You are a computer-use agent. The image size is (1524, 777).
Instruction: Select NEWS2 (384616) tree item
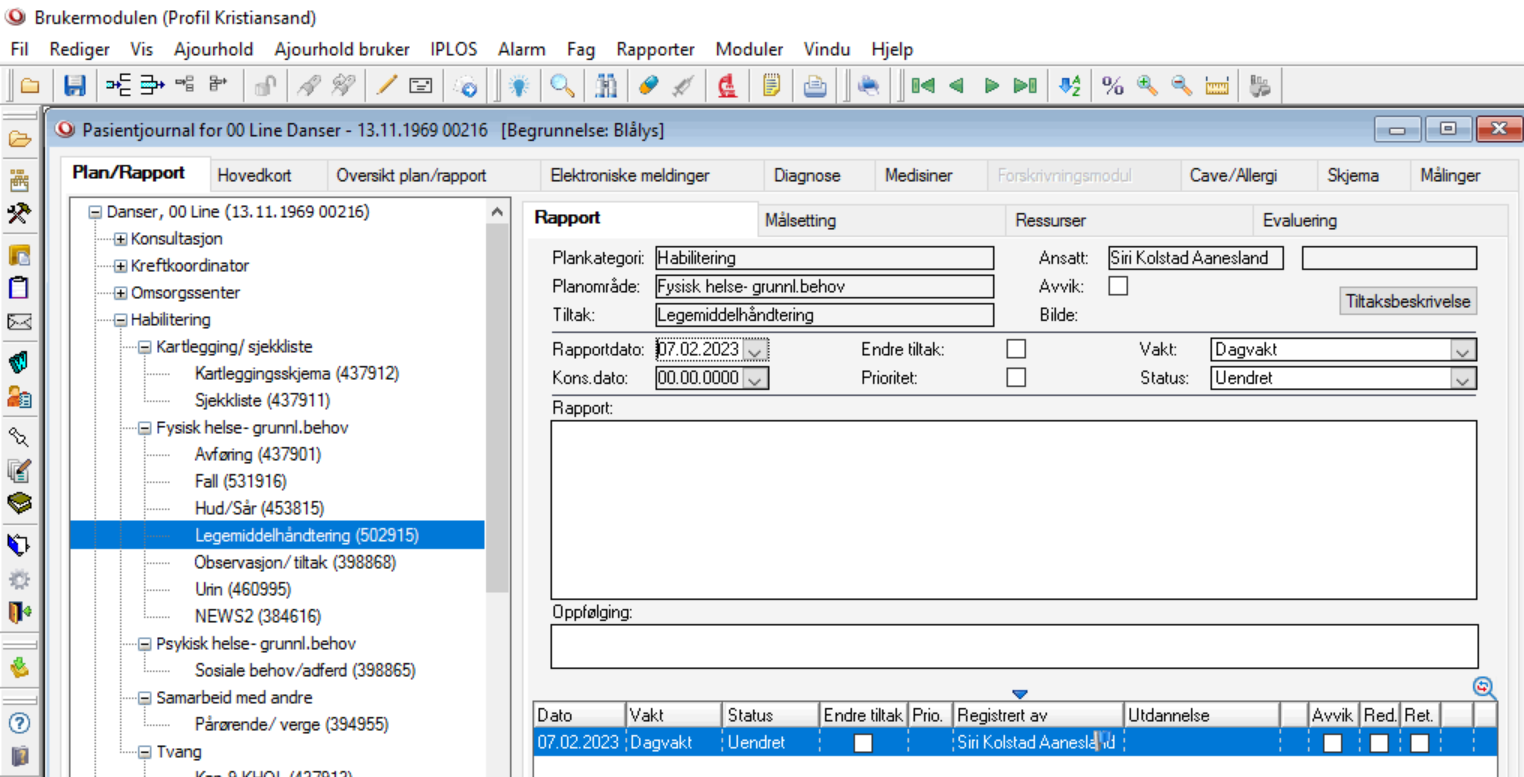coord(258,616)
